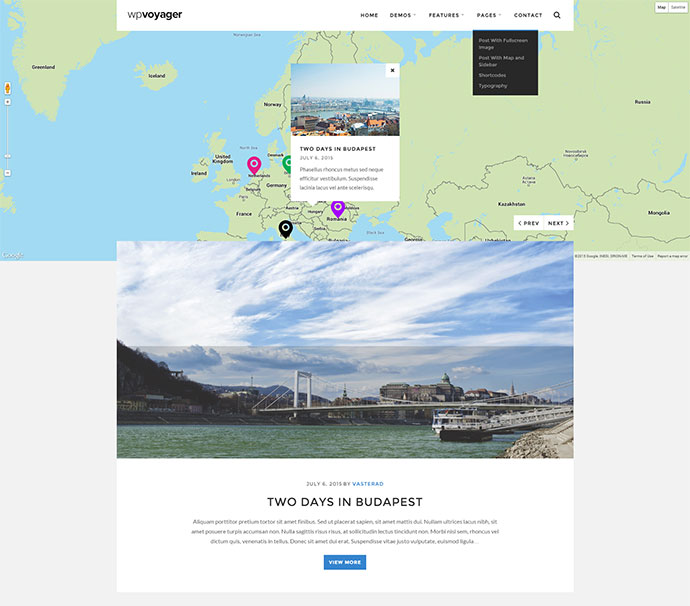Click the 'France' map label

[x=244, y=214]
